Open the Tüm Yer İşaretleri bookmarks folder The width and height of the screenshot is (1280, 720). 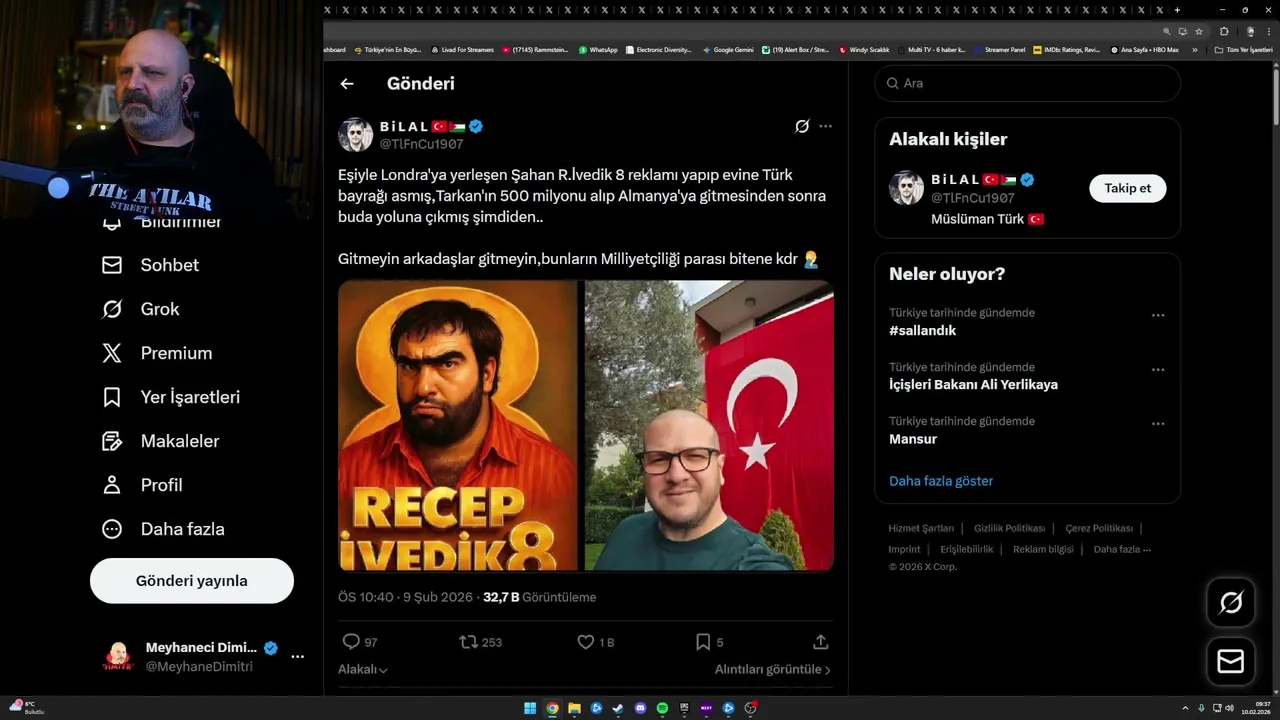coord(1244,50)
